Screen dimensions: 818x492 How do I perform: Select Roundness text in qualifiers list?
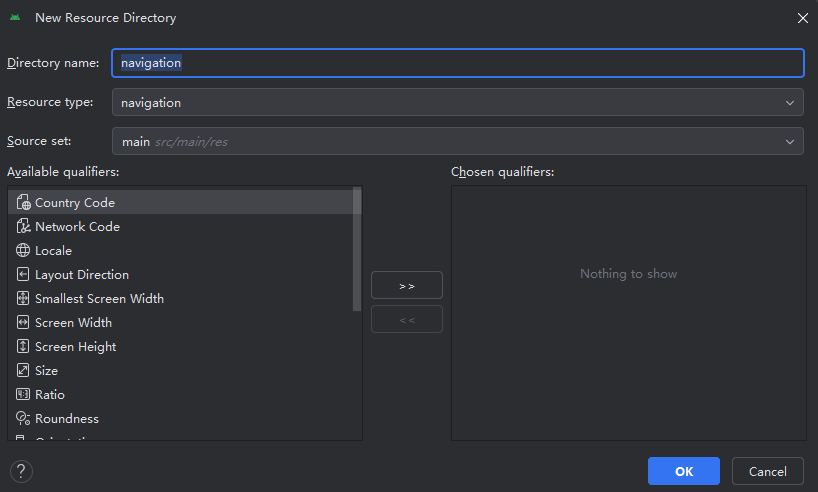tap(67, 418)
